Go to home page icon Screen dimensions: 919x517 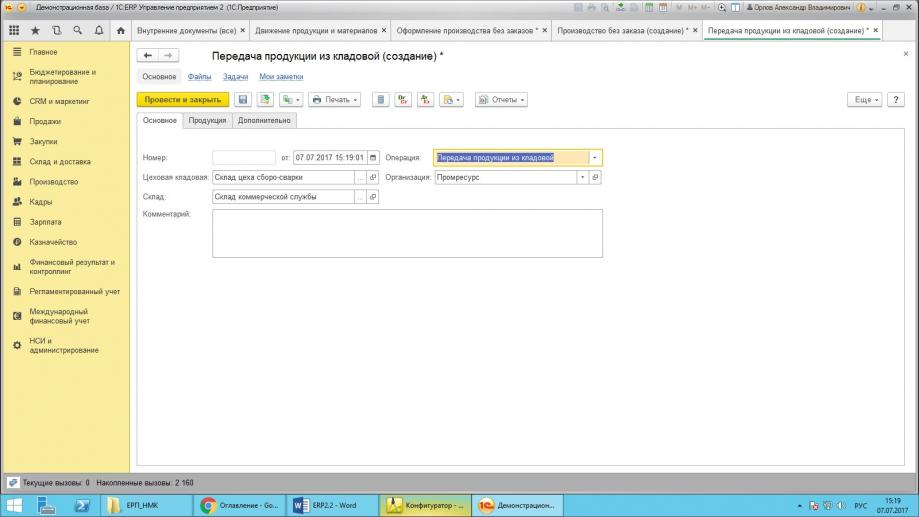(x=121, y=31)
